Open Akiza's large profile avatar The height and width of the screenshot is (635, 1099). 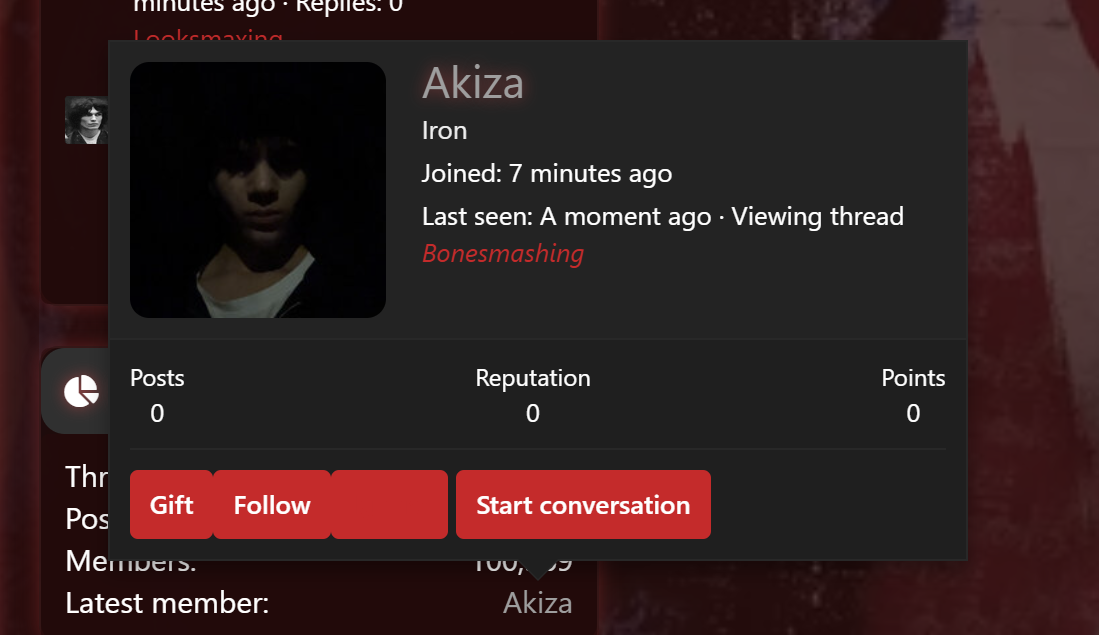[258, 190]
